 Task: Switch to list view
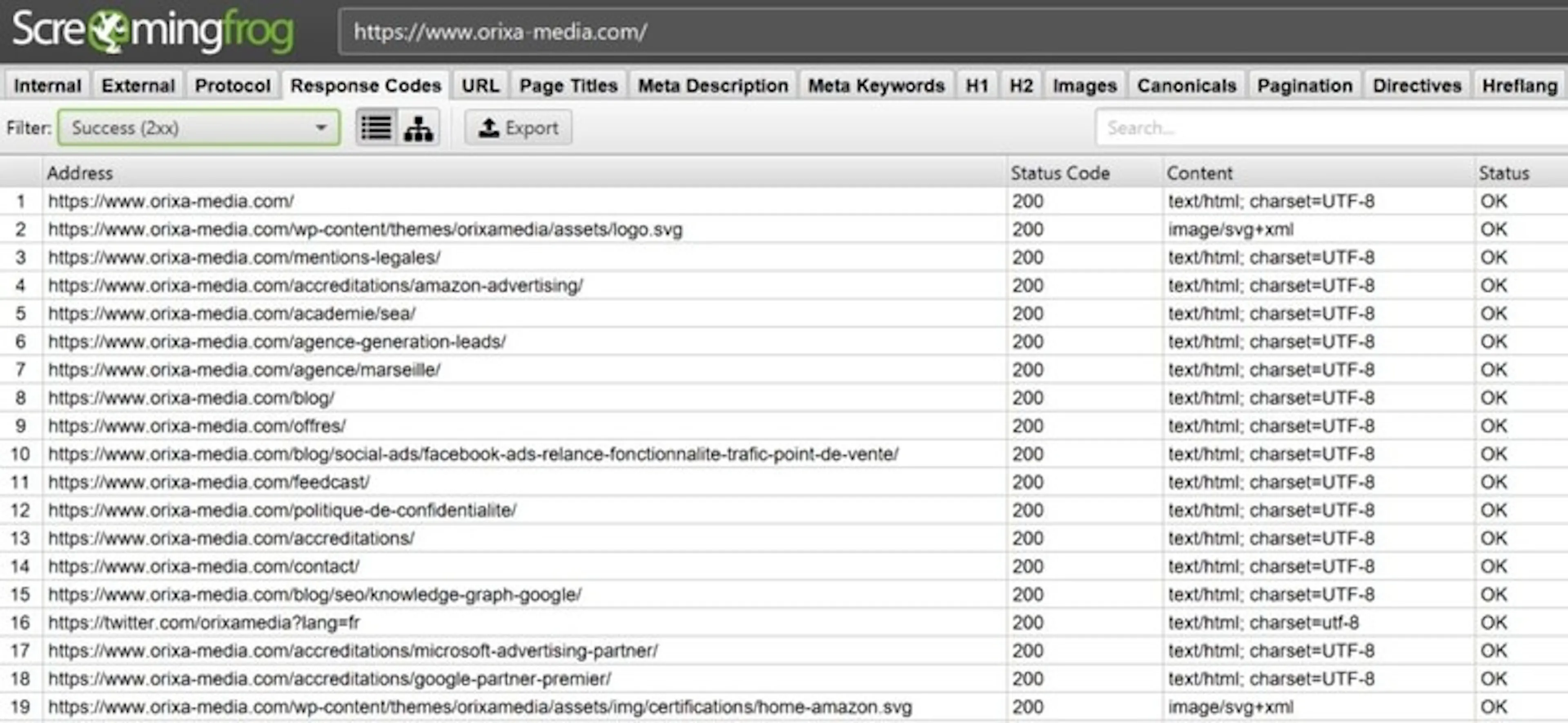click(376, 127)
